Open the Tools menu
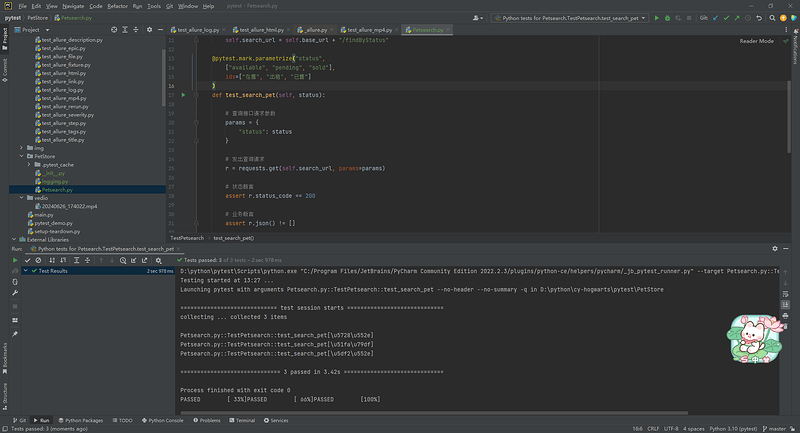800x433 pixels. pos(154,6)
